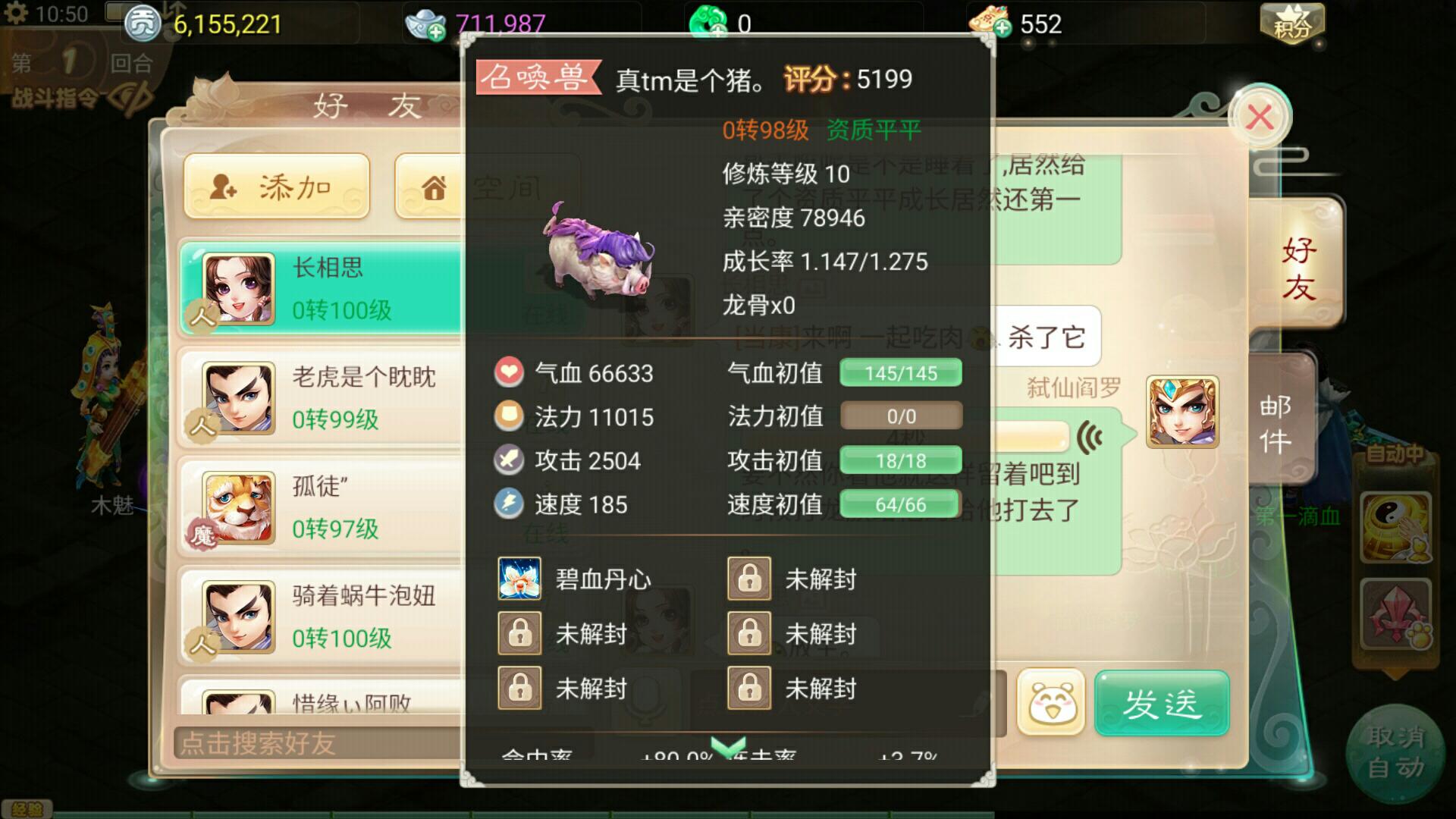1456x819 pixels.
Task: Tap the voice message sound wave icon
Action: pos(1089,438)
